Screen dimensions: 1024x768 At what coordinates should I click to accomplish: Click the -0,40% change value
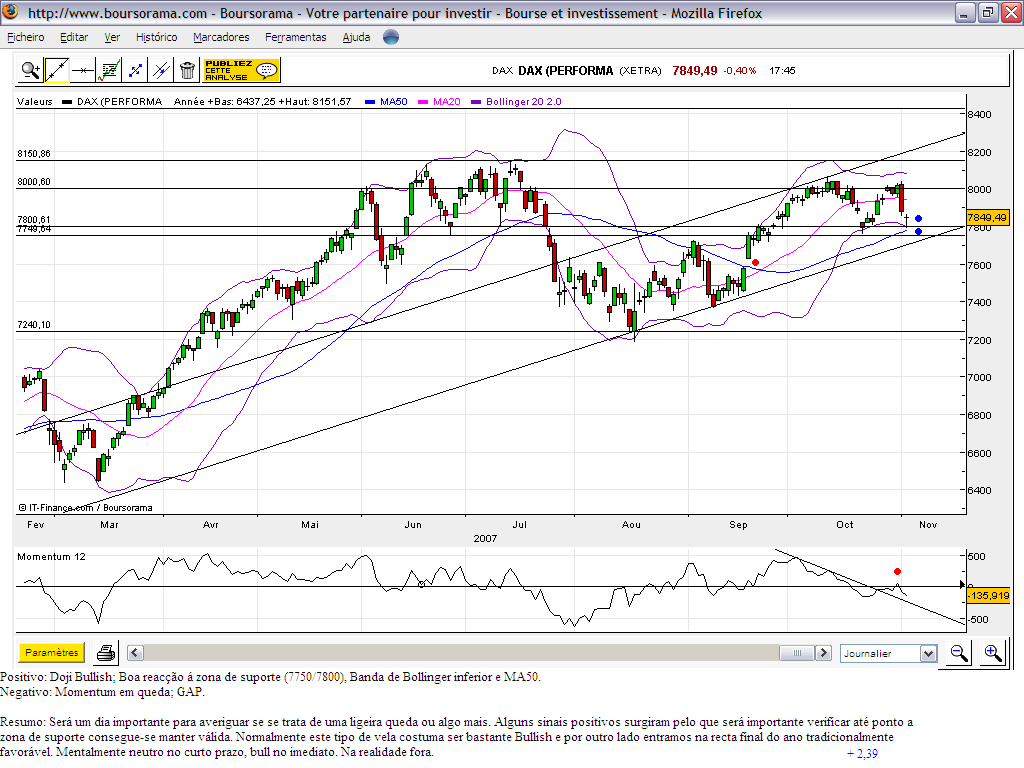point(740,71)
